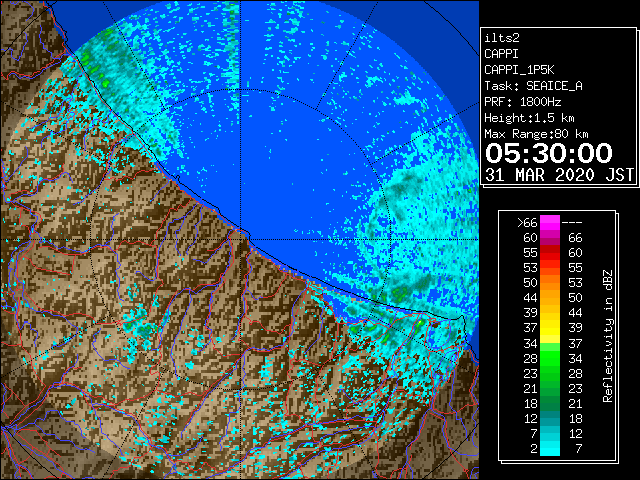Click the 'Height:1.5 km' text

point(529,118)
